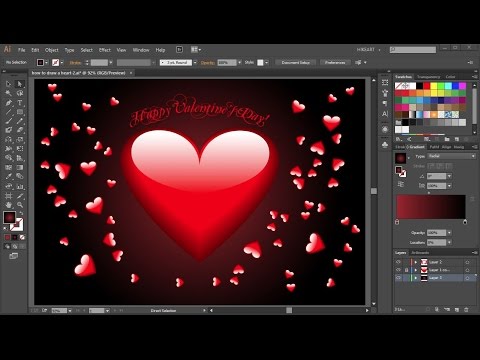Expand the Layer 1 copy disclosure triangle
Screen dimensions: 480x360
click(x=415, y=270)
